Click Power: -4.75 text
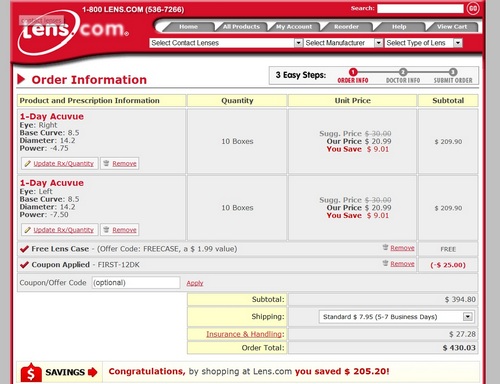 44,148
